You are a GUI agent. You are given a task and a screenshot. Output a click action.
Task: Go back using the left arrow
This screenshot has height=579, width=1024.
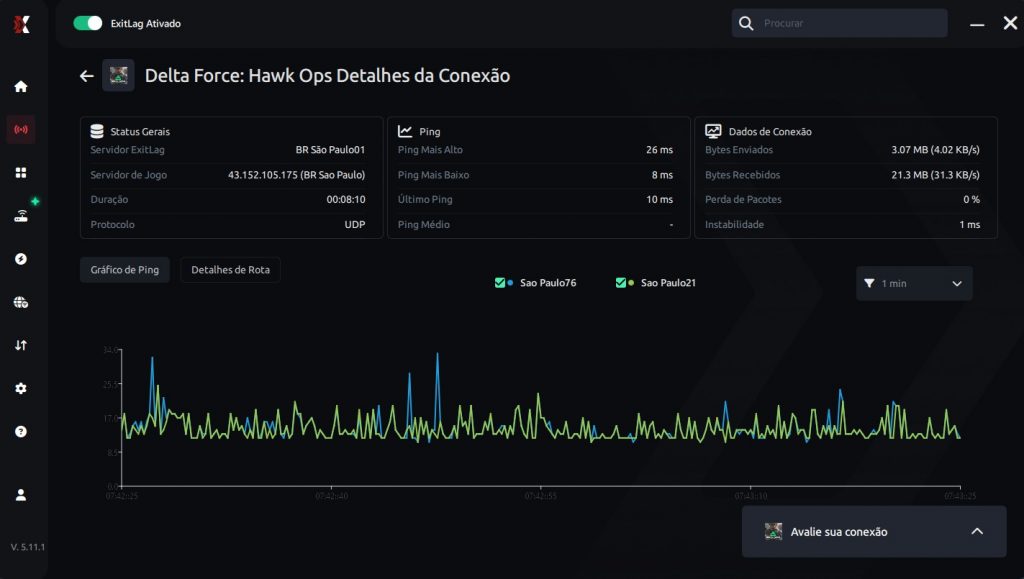86,76
